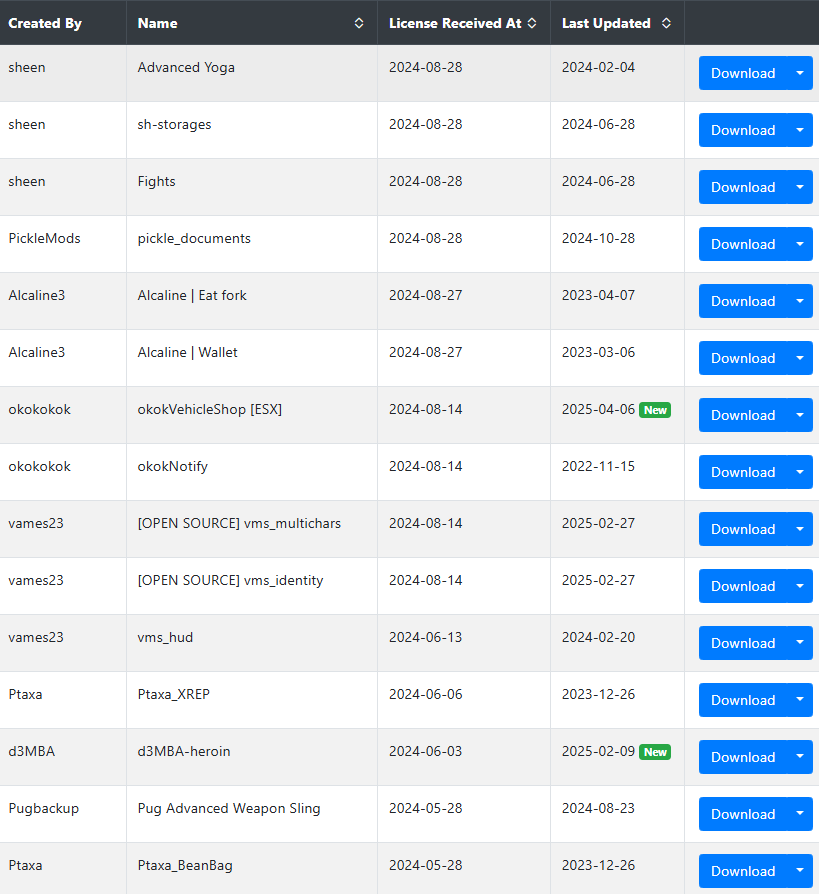Expand Ptaxa_BeanBag download dropdown caret

800,871
